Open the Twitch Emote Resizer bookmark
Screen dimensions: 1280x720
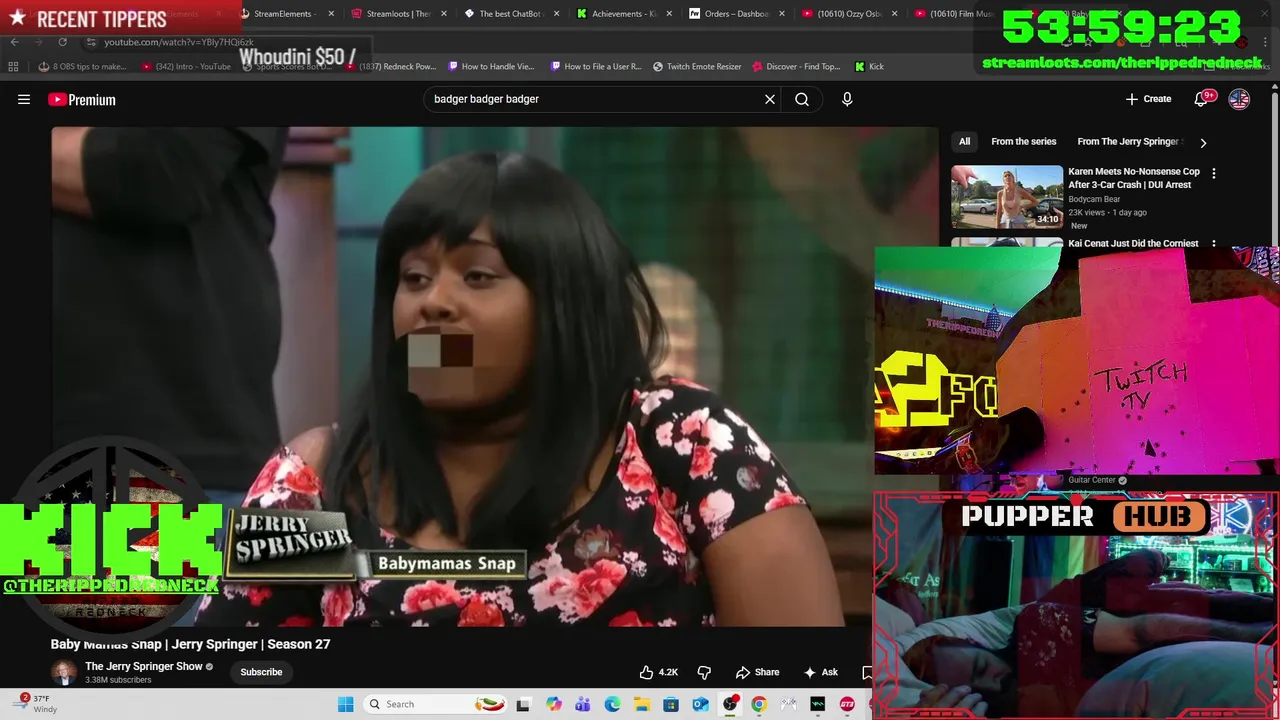tap(697, 66)
